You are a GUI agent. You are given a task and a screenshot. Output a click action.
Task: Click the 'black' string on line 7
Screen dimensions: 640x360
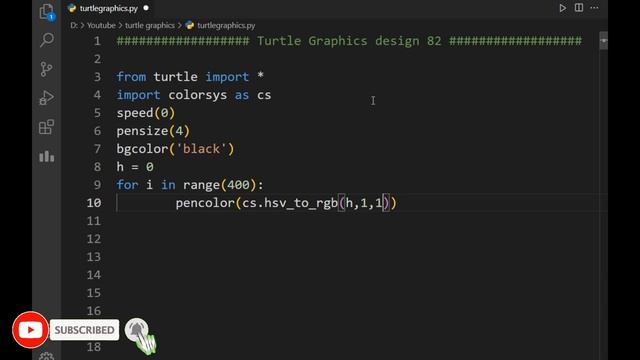click(201, 149)
